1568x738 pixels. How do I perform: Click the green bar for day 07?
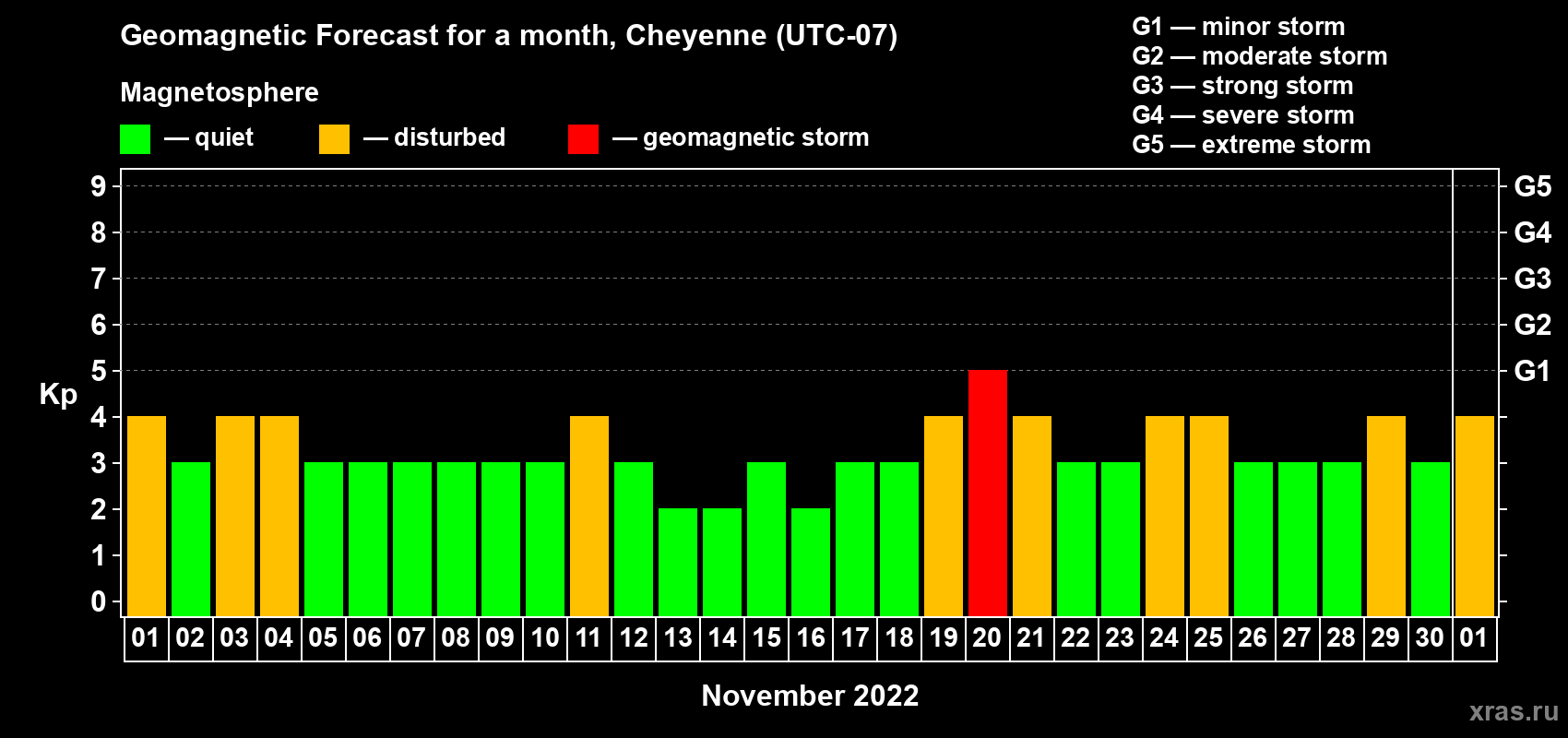tap(412, 539)
